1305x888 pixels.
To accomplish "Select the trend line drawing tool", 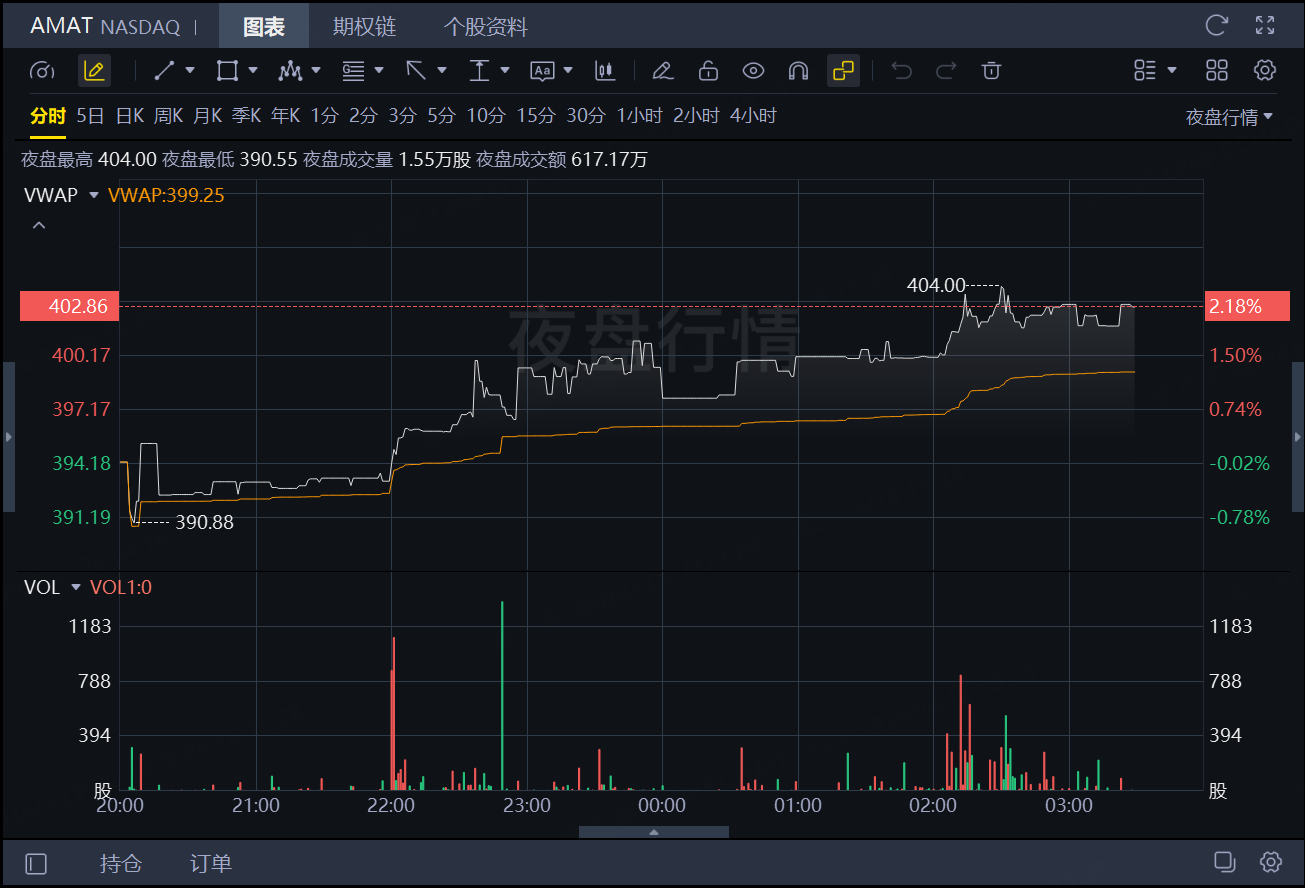I will pos(164,71).
